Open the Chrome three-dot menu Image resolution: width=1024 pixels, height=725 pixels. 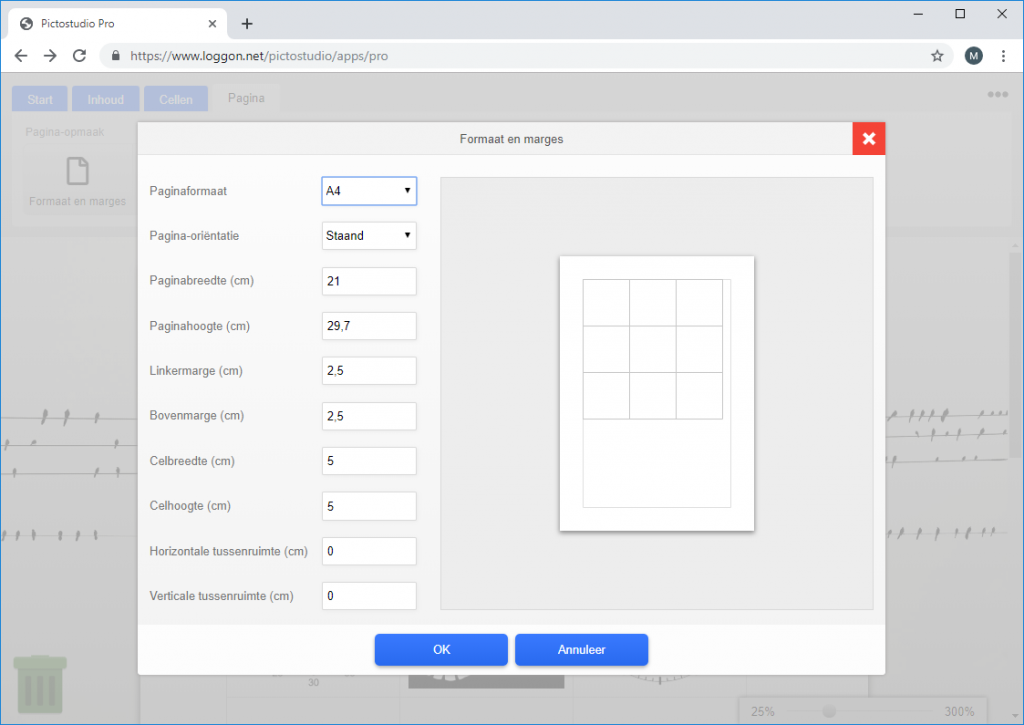(x=1003, y=56)
